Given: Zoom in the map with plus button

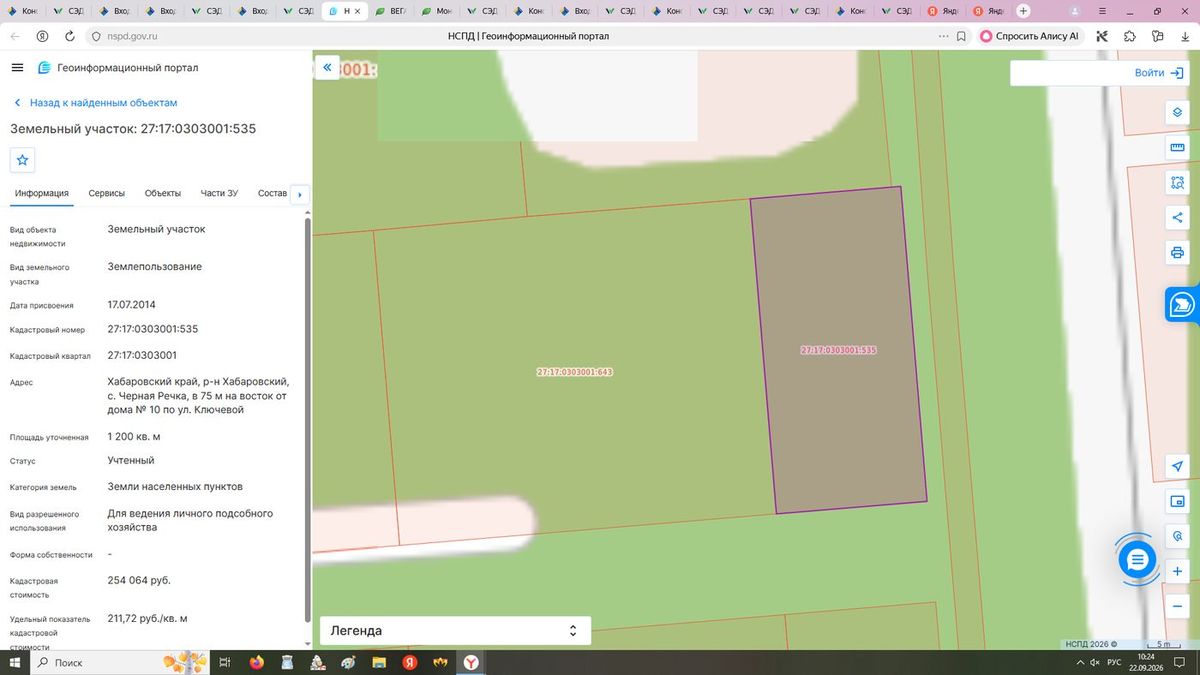Looking at the screenshot, I should (1177, 571).
